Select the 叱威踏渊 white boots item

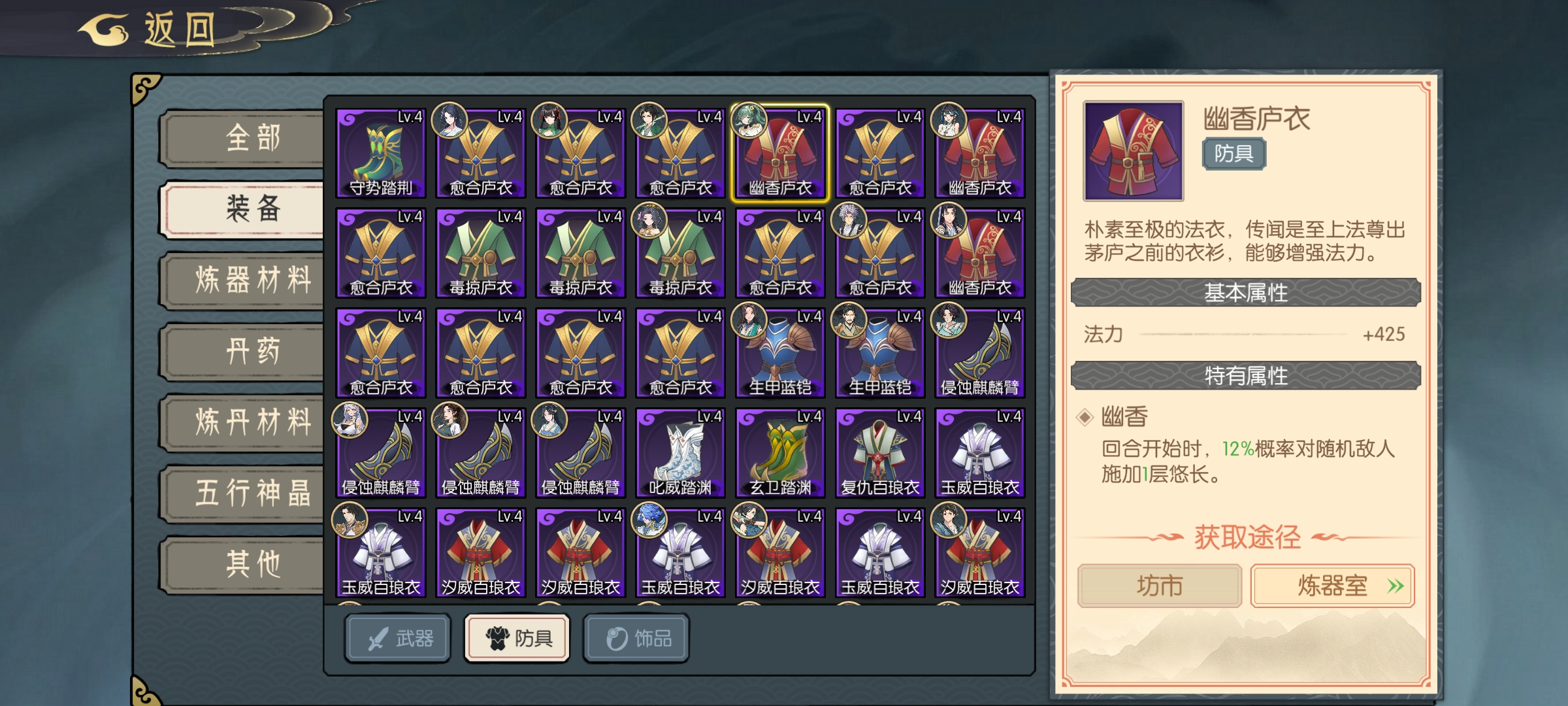pyautogui.click(x=680, y=452)
